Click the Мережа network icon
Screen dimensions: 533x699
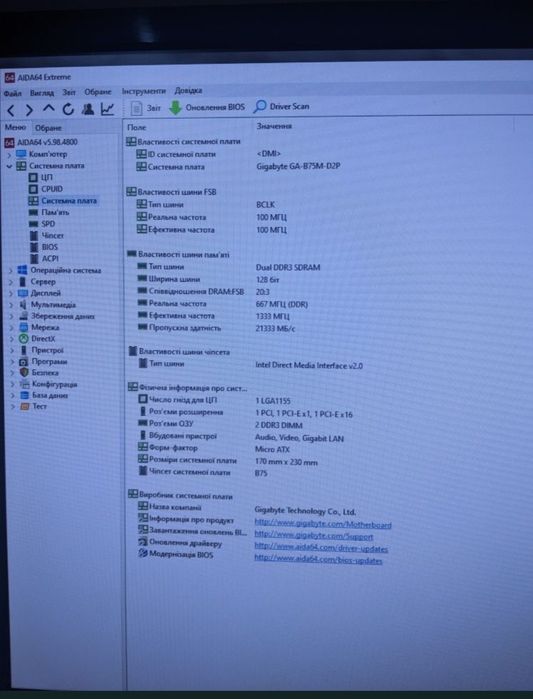[24, 328]
